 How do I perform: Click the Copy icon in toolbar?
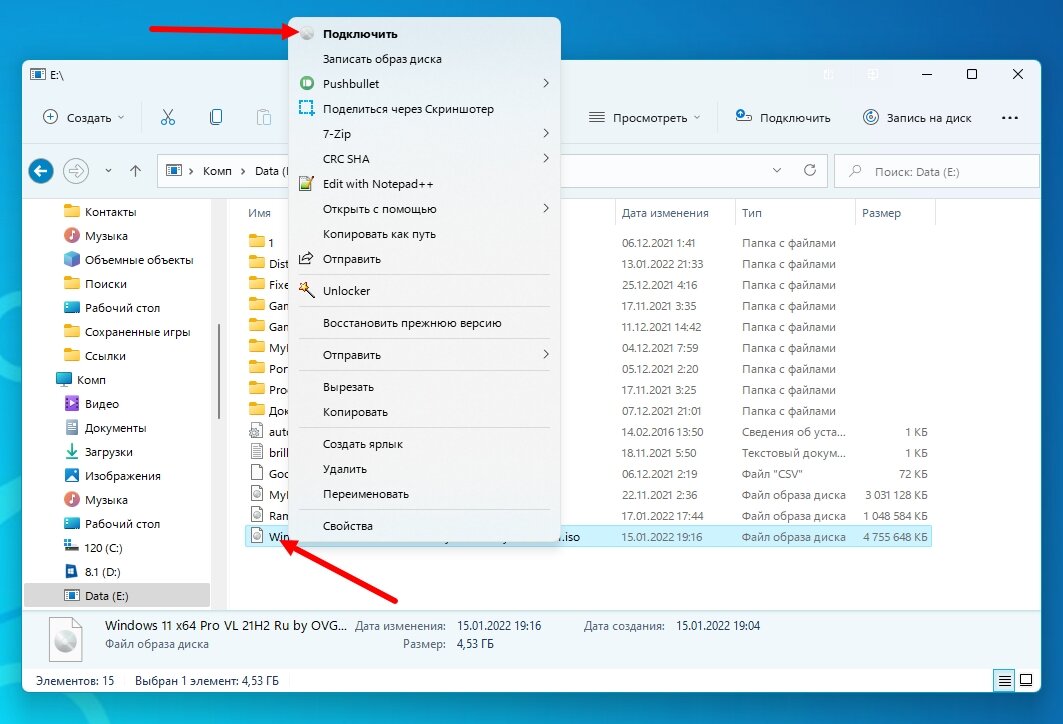click(216, 117)
